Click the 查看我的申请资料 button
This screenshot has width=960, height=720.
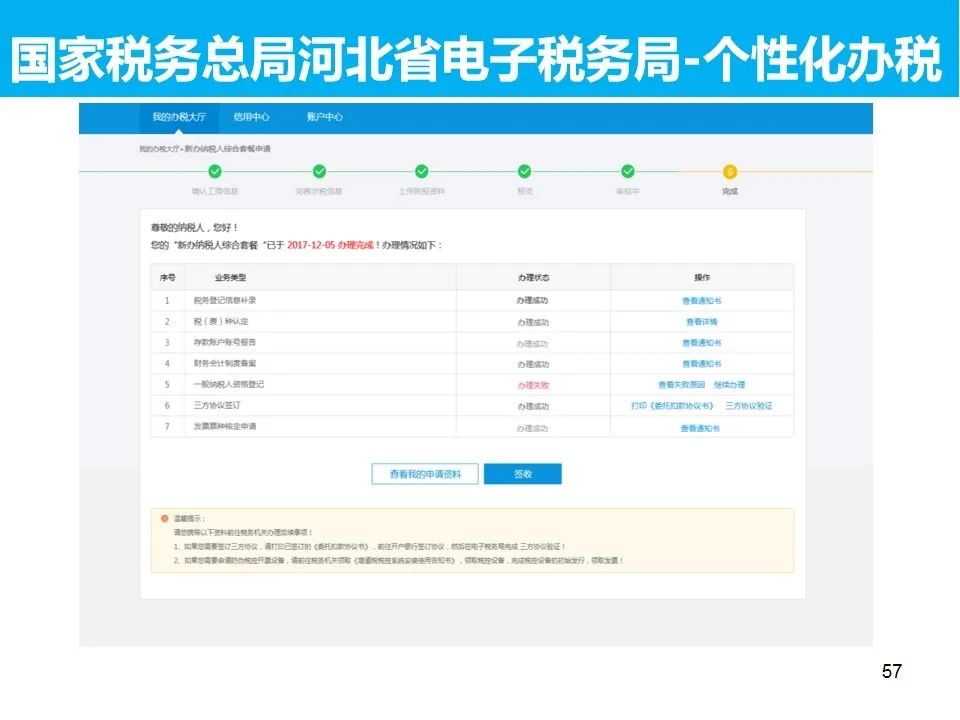pyautogui.click(x=425, y=474)
